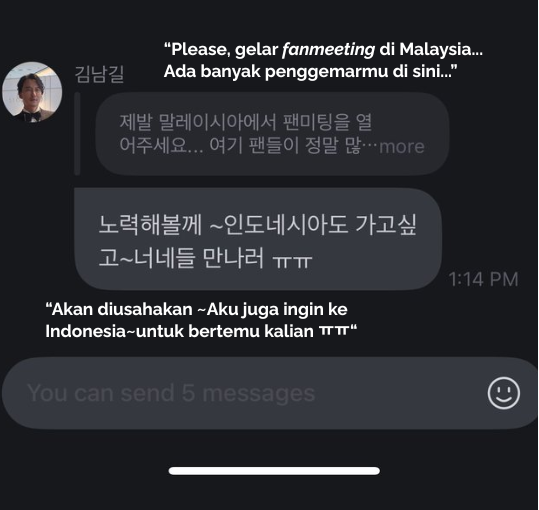Click the italic word "fanmeeting" in caption
Viewport: 539px width, 510px height.
click(328, 49)
